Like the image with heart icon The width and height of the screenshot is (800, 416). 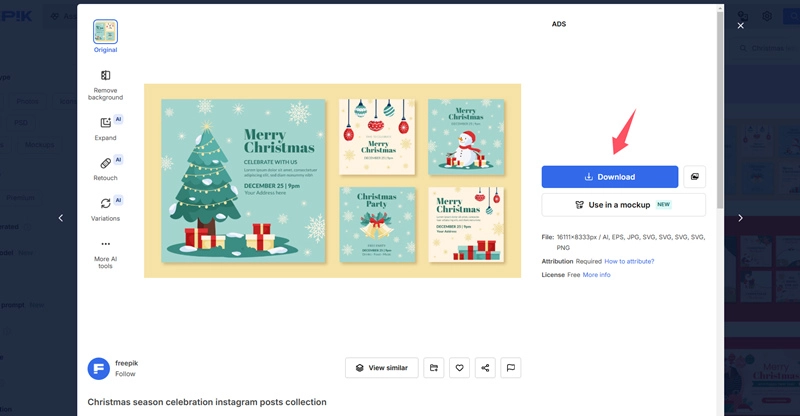click(x=459, y=368)
